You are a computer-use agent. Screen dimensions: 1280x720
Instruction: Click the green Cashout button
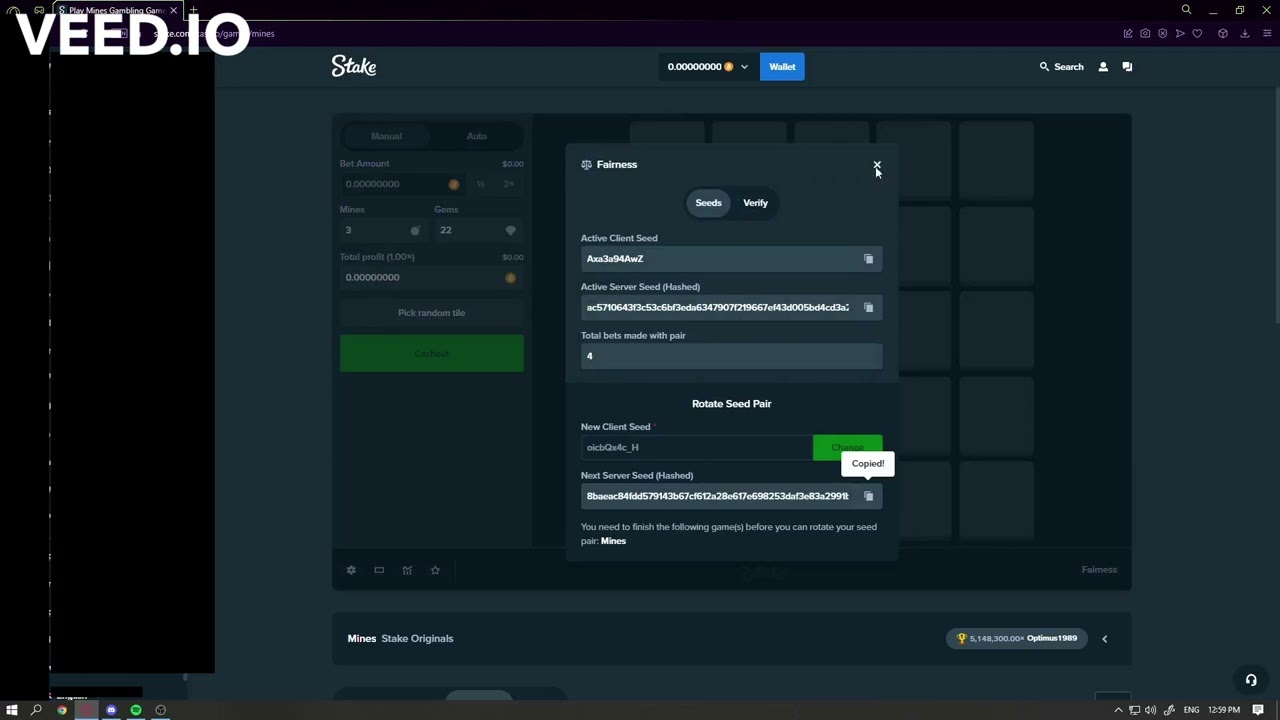[431, 354]
